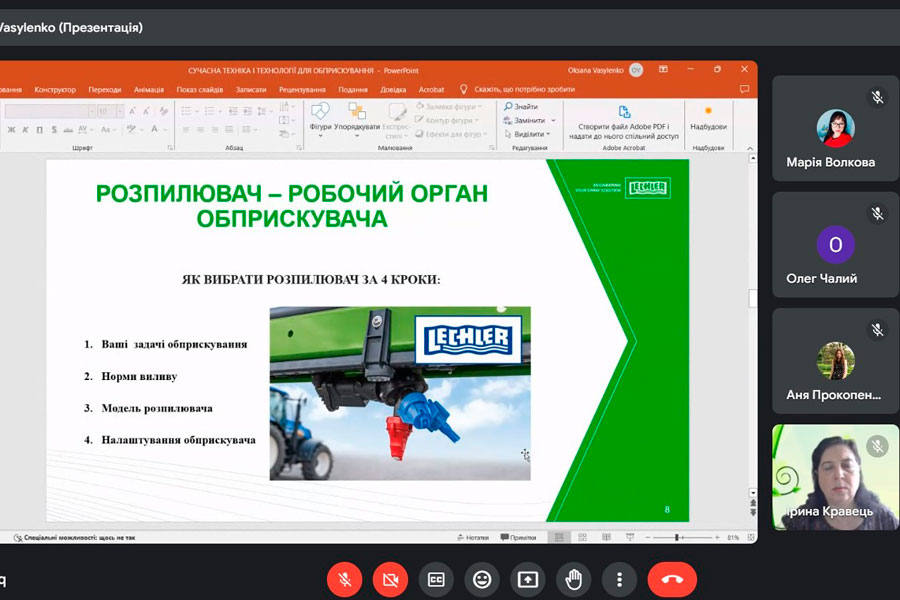The height and width of the screenshot is (600, 900).
Task: Click the present screen icon
Action: coord(528,579)
